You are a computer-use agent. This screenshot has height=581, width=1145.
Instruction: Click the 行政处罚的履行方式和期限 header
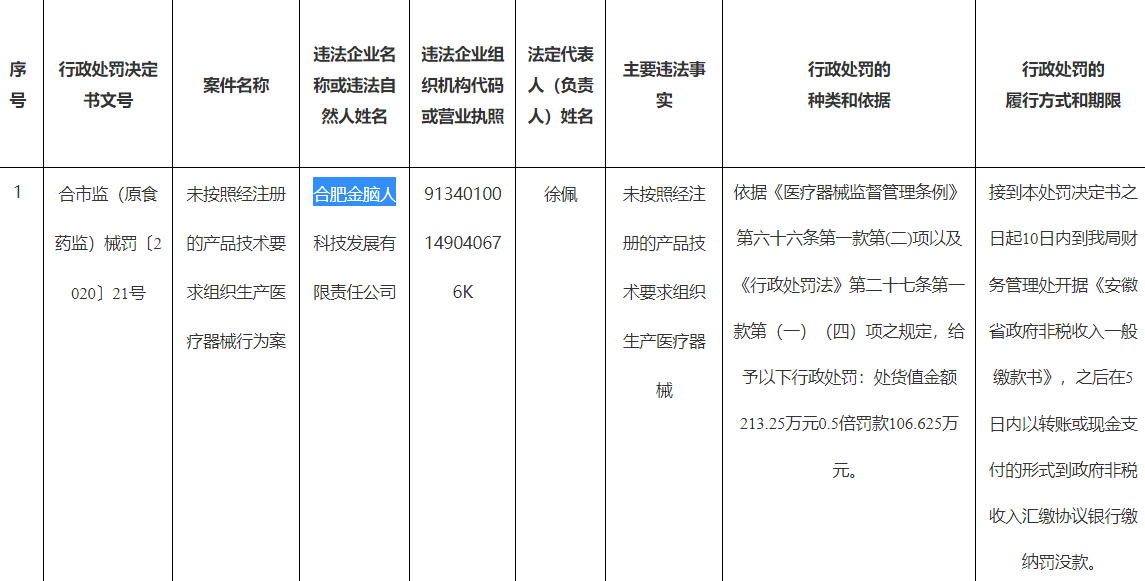tap(1062, 85)
